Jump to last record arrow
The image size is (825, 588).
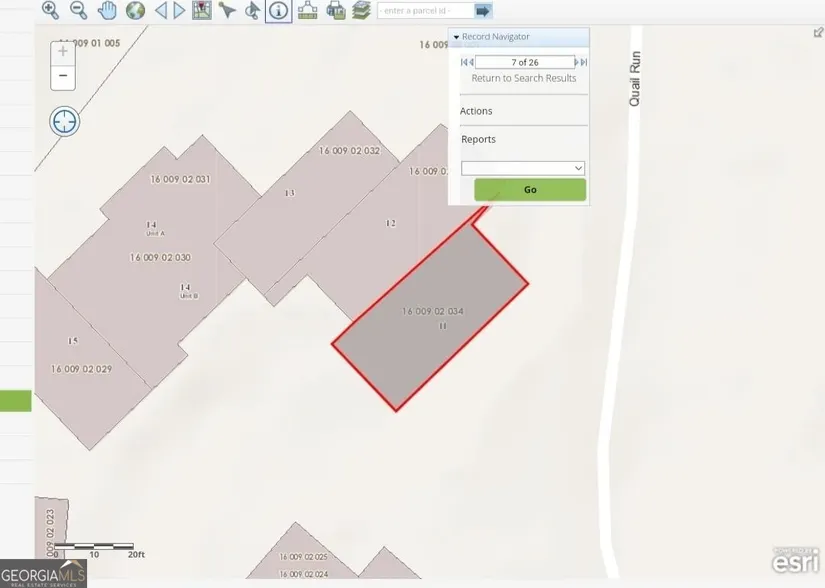coord(581,62)
